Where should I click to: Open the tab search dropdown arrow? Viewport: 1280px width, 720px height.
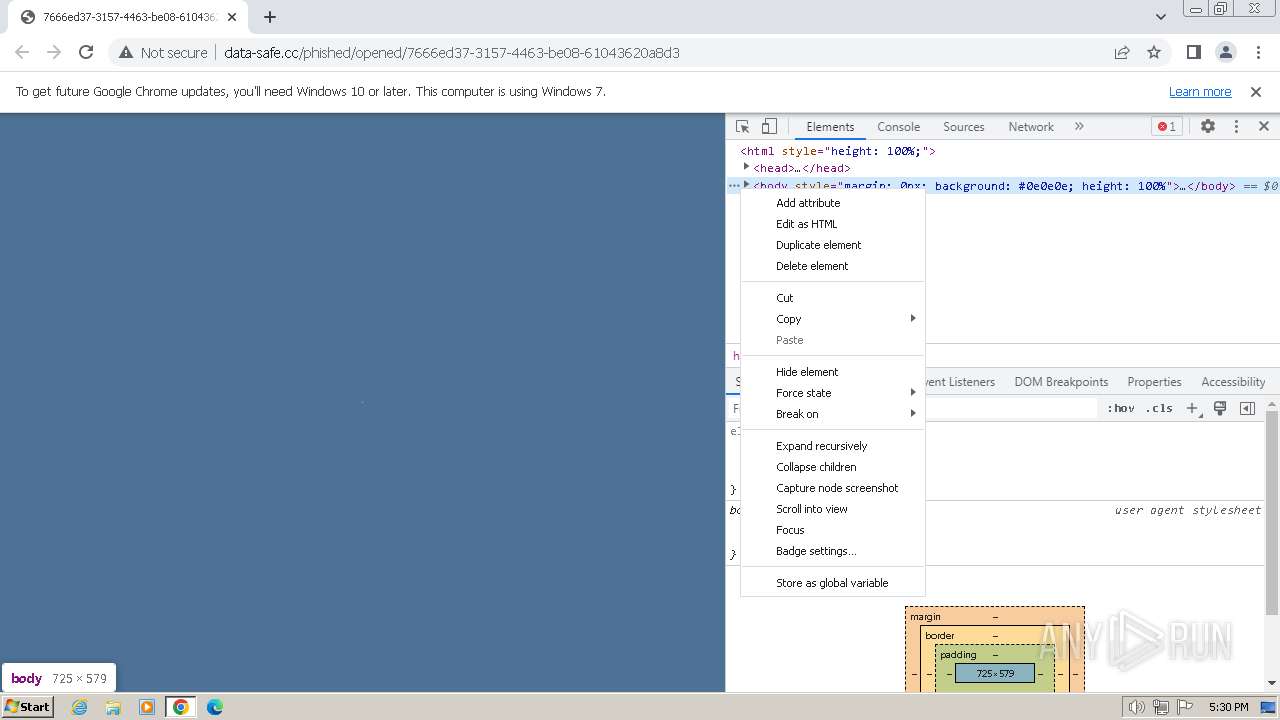1160,17
